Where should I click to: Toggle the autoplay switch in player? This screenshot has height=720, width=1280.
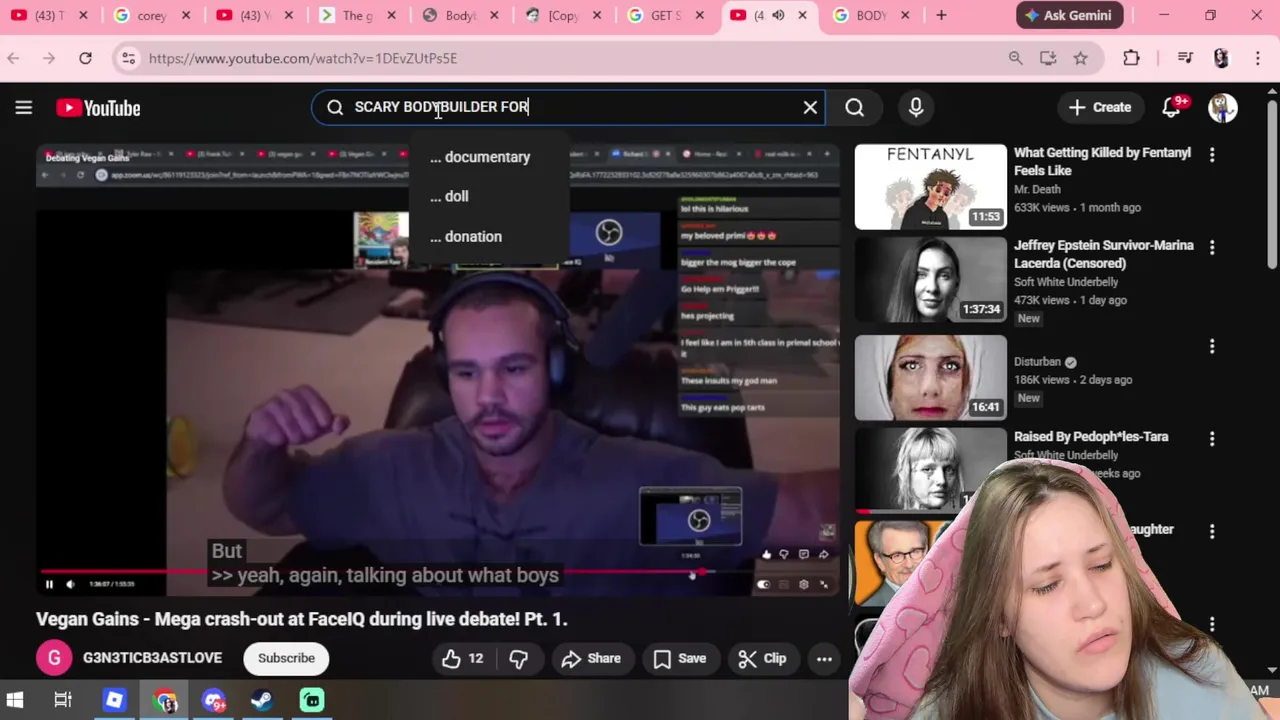(x=763, y=584)
